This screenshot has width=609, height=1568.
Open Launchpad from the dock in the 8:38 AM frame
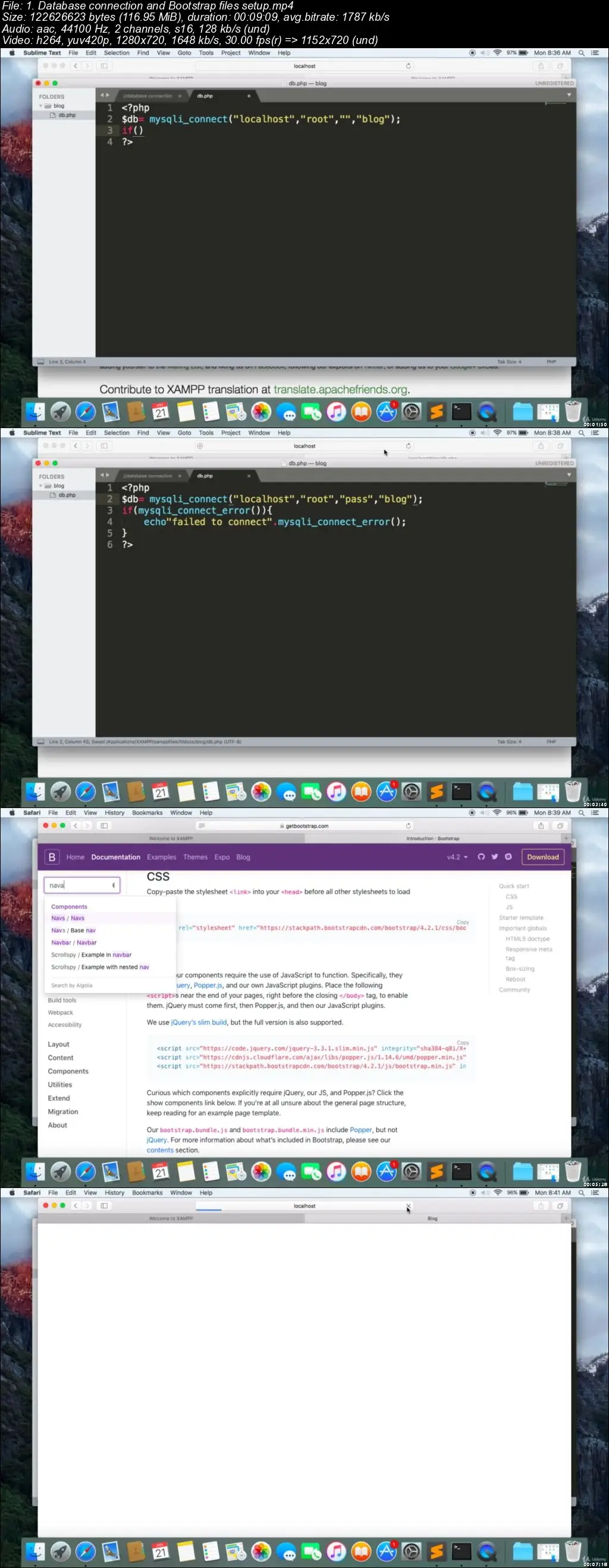(60, 792)
